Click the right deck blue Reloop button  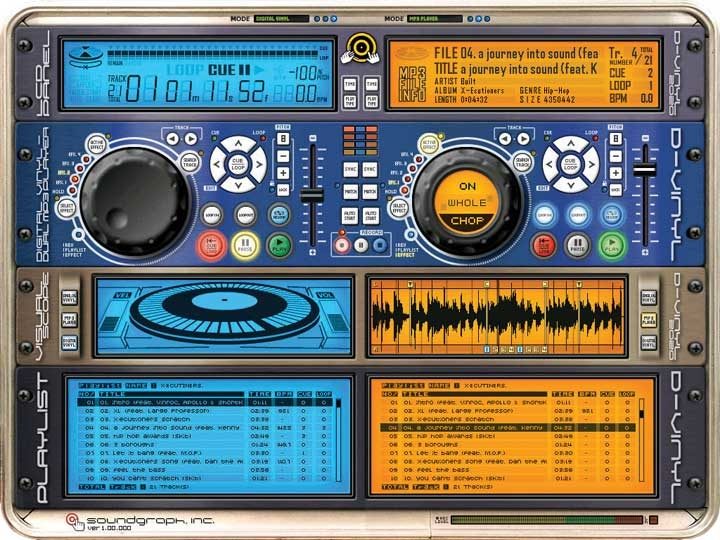pos(612,214)
